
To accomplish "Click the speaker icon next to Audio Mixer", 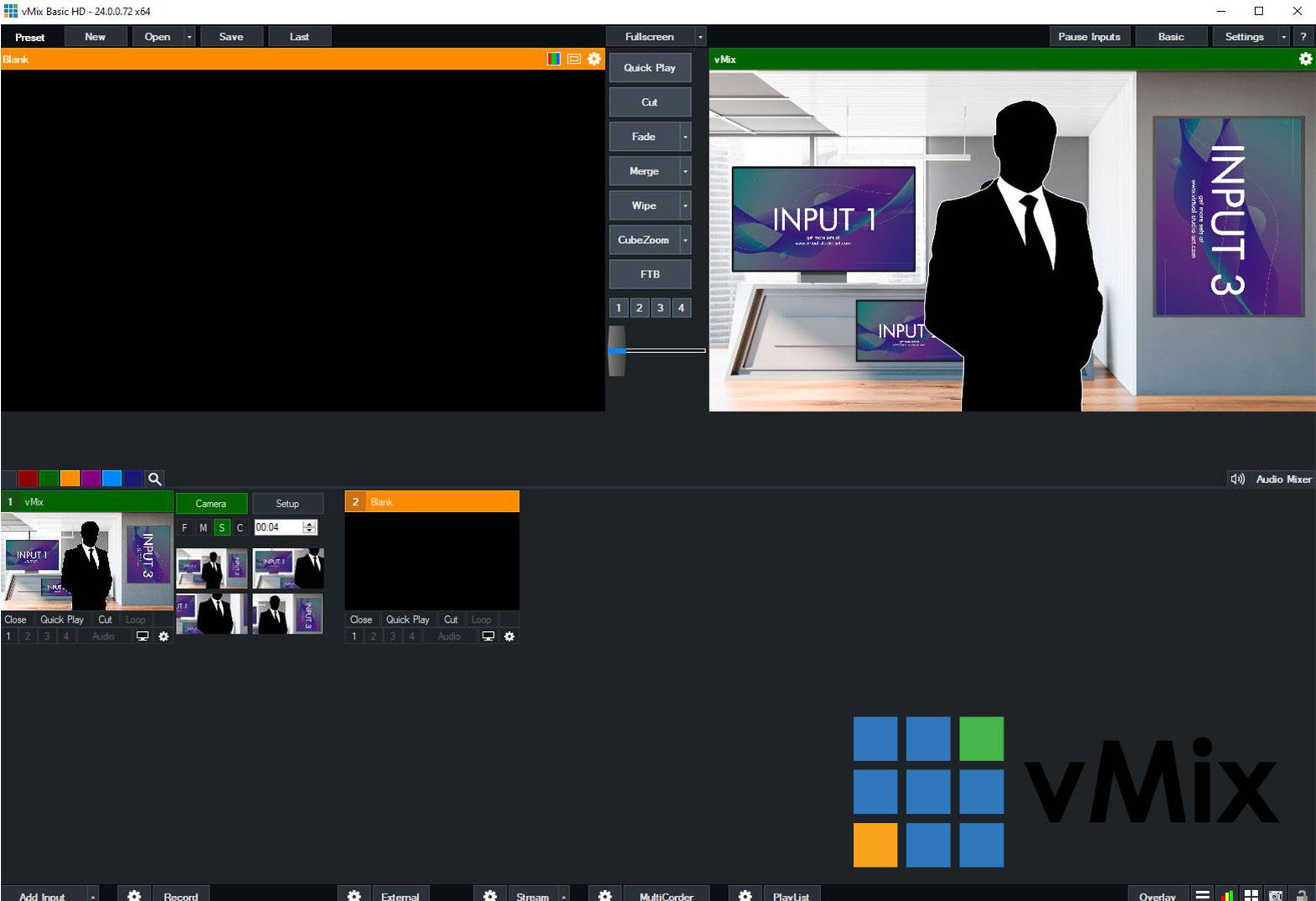I will pyautogui.click(x=1237, y=479).
